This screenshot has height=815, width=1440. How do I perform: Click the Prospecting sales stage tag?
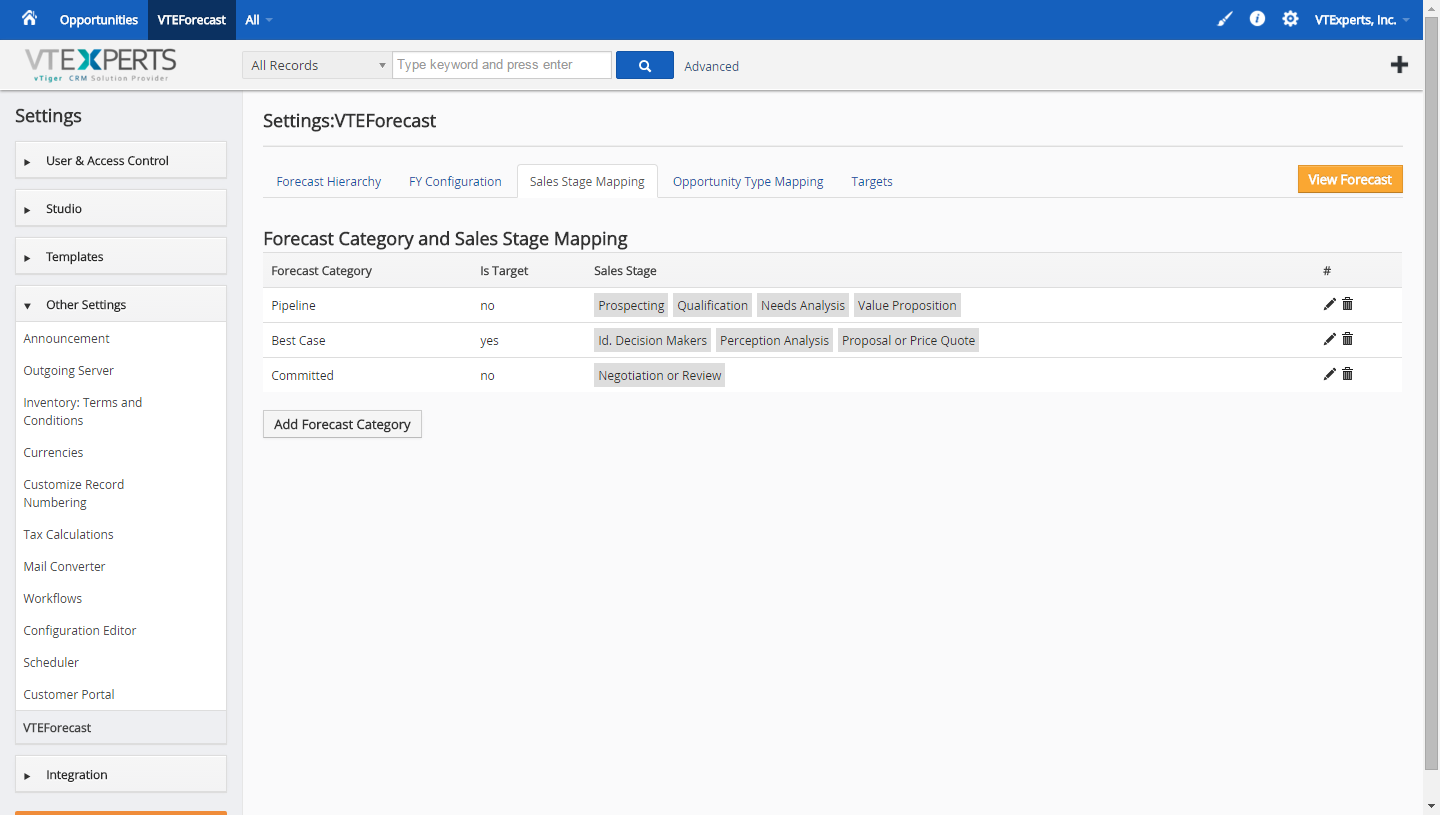point(632,305)
